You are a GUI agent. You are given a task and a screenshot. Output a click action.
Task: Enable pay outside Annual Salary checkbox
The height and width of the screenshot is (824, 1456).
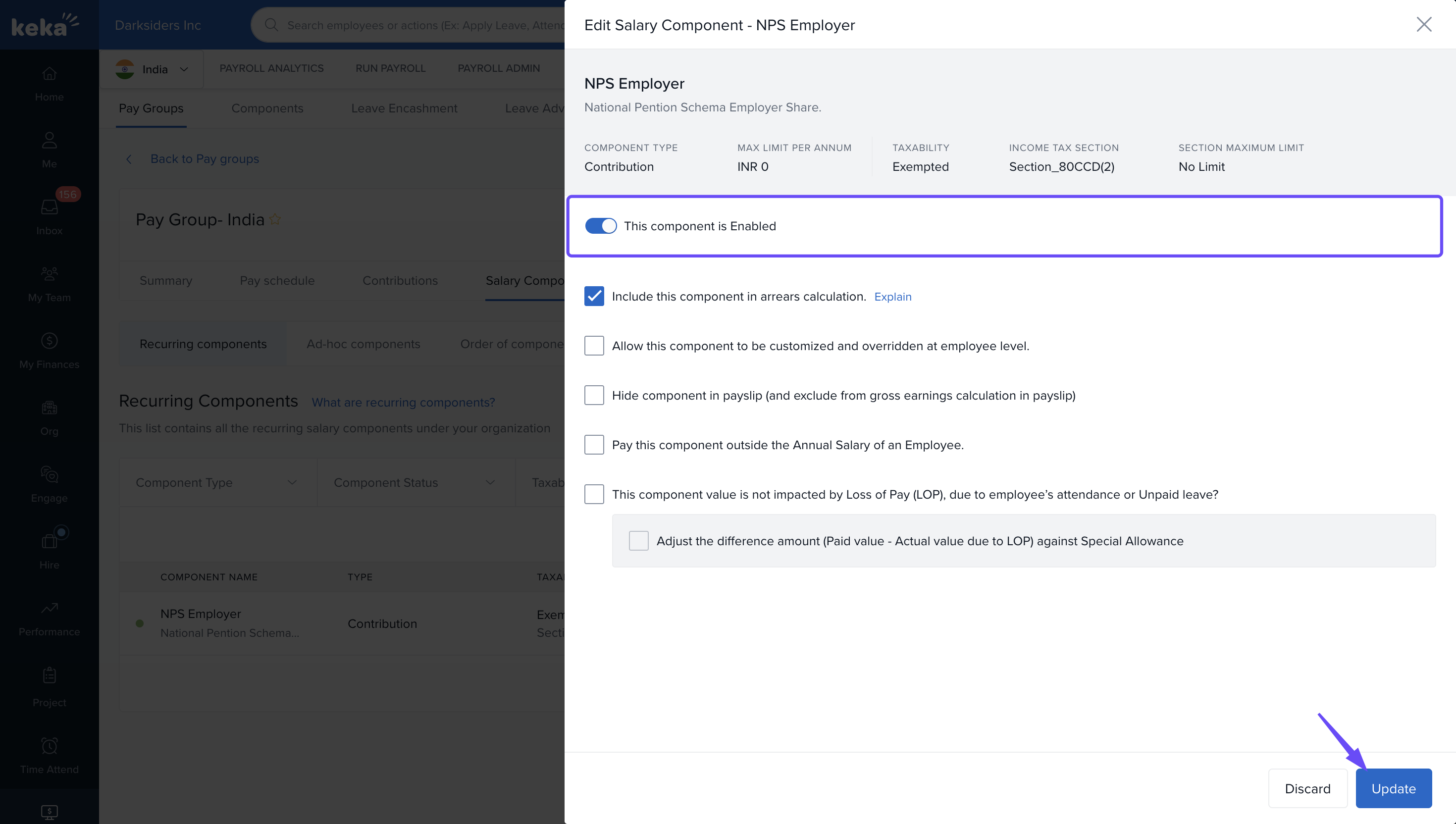[x=594, y=445]
